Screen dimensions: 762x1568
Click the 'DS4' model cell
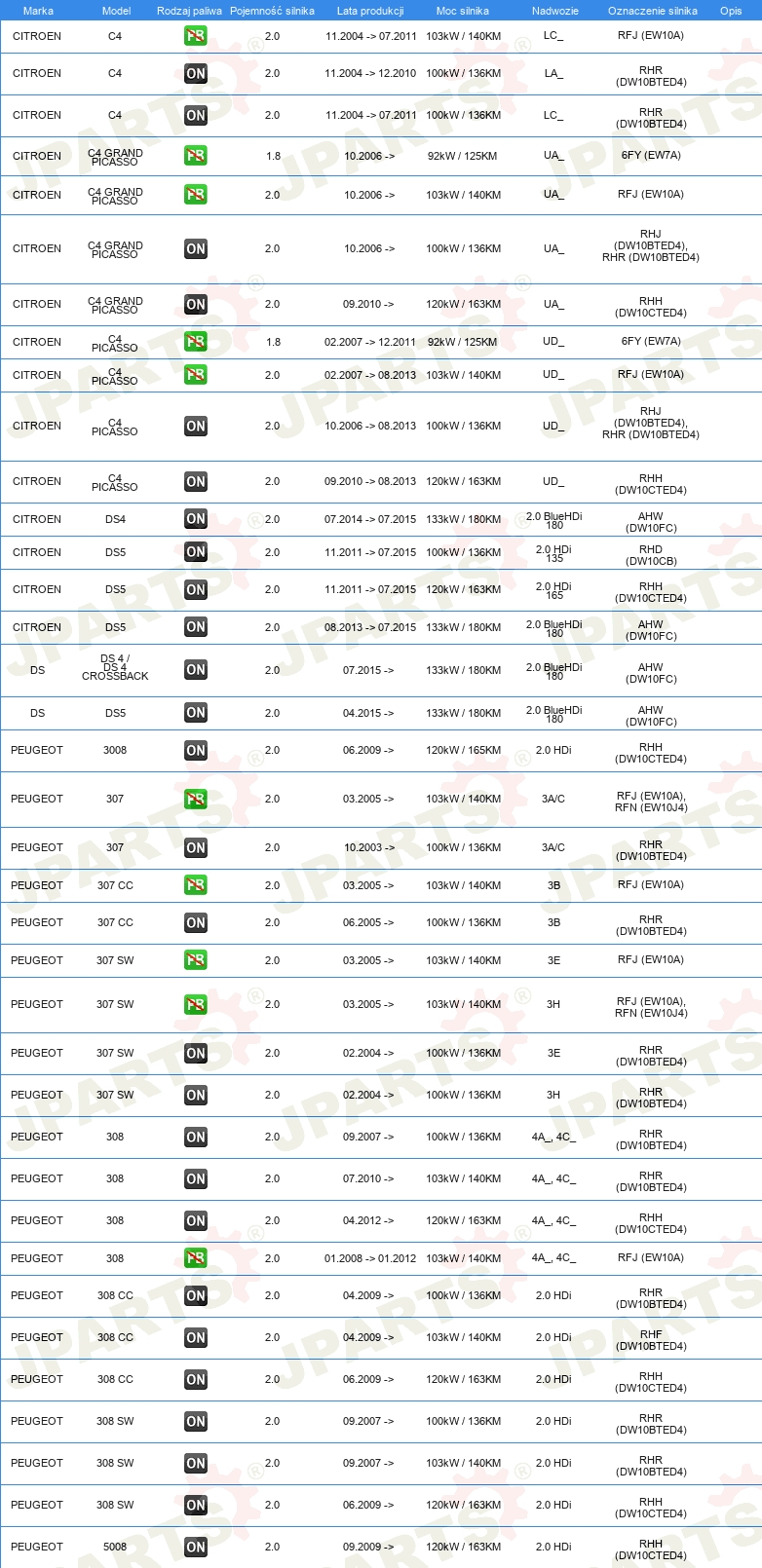[115, 519]
